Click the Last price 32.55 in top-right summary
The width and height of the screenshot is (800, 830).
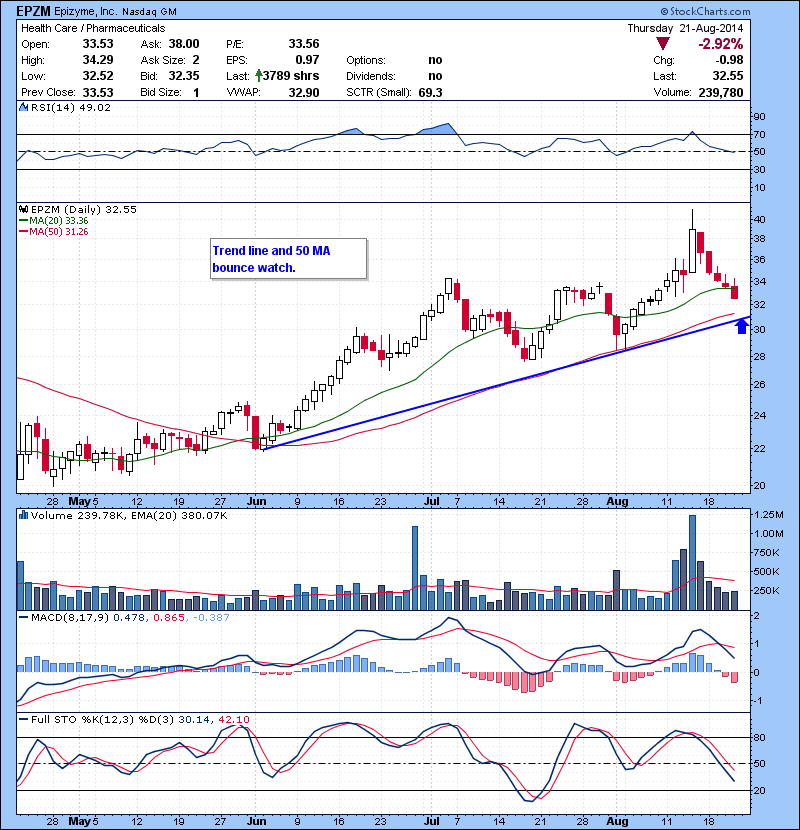click(728, 76)
